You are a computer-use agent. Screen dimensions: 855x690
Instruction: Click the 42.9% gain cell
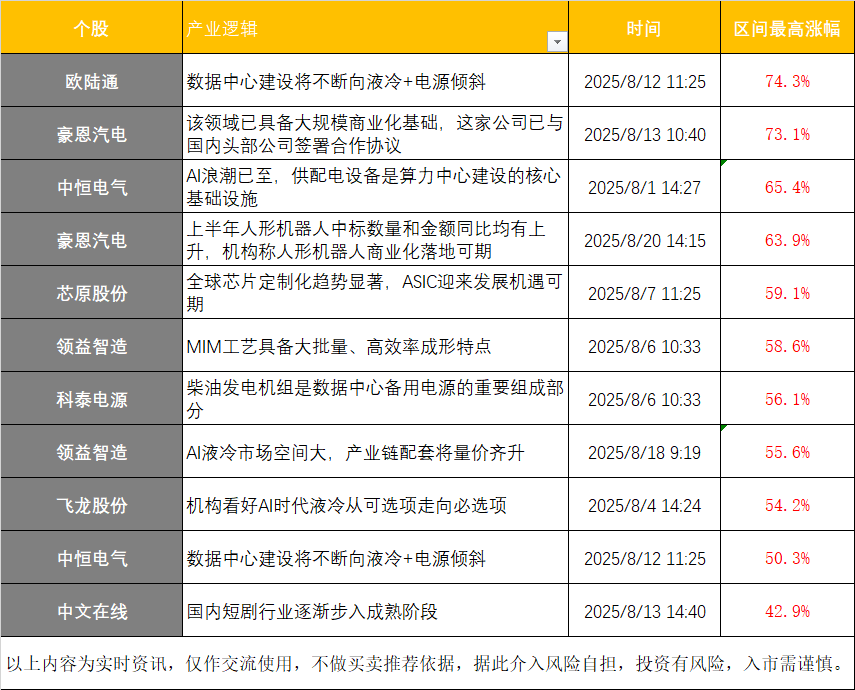click(x=787, y=610)
